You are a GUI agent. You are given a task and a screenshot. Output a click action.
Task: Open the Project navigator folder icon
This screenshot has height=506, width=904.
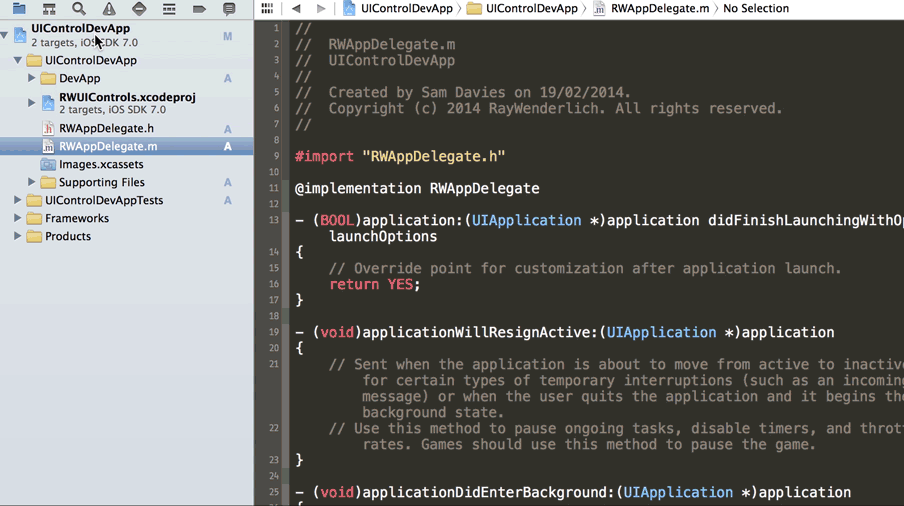[x=19, y=9]
